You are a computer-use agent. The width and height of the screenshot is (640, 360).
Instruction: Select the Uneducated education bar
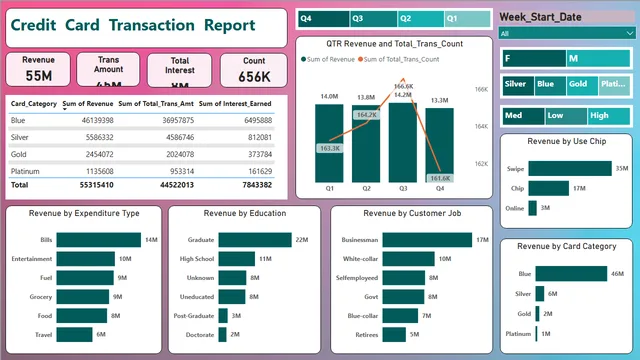pos(232,297)
